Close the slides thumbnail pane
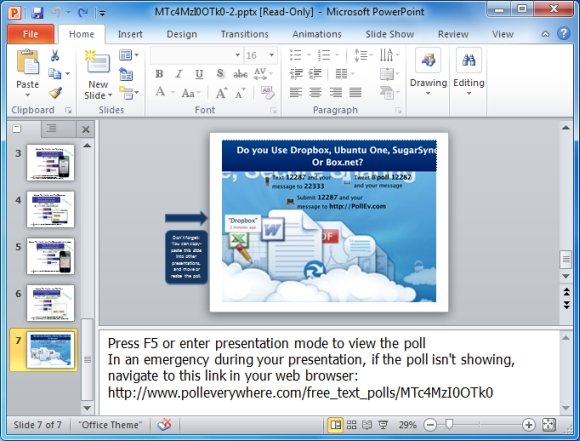Image resolution: width=580 pixels, height=441 pixels. tap(86, 129)
